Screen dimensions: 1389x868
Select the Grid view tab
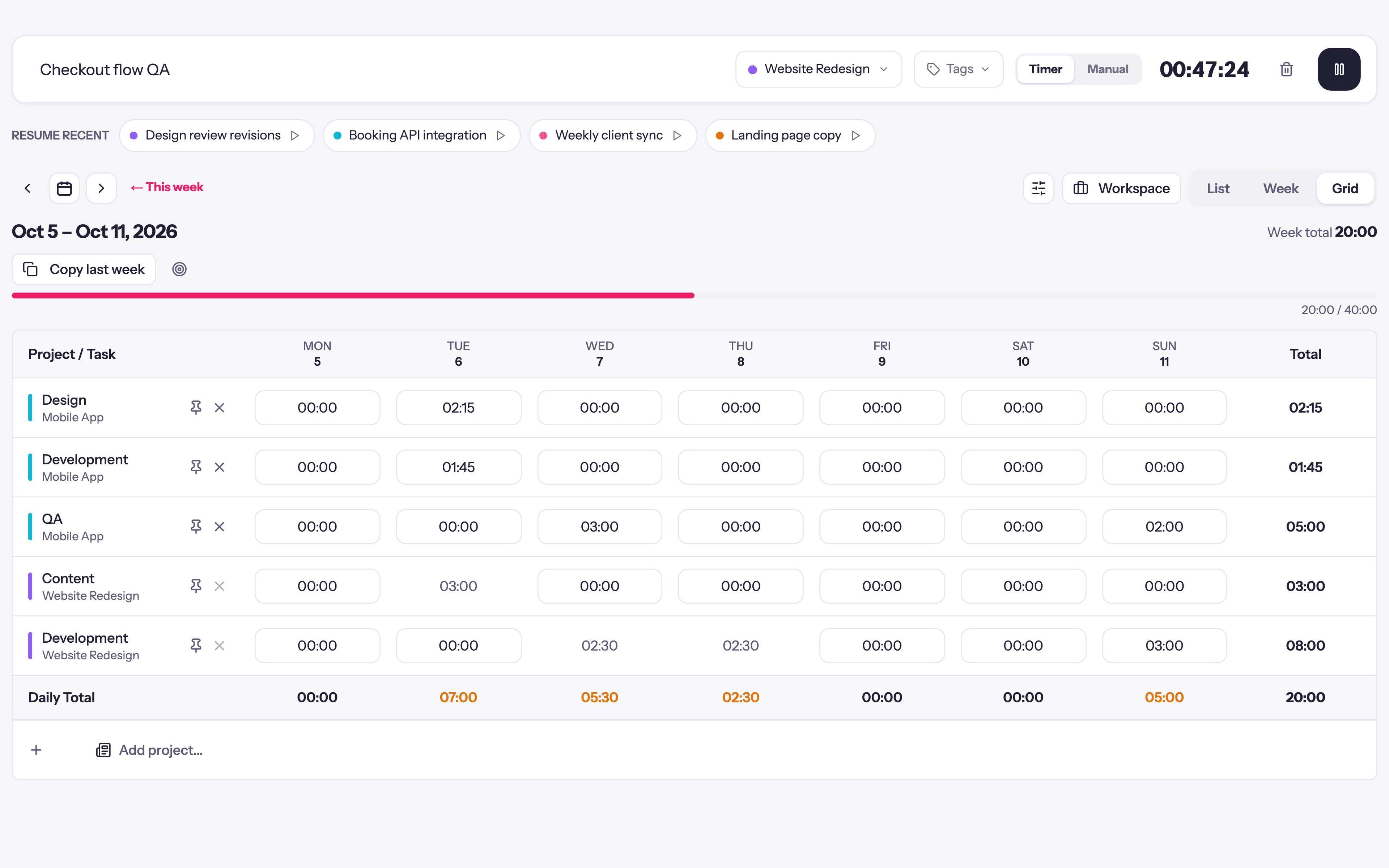pos(1345,188)
